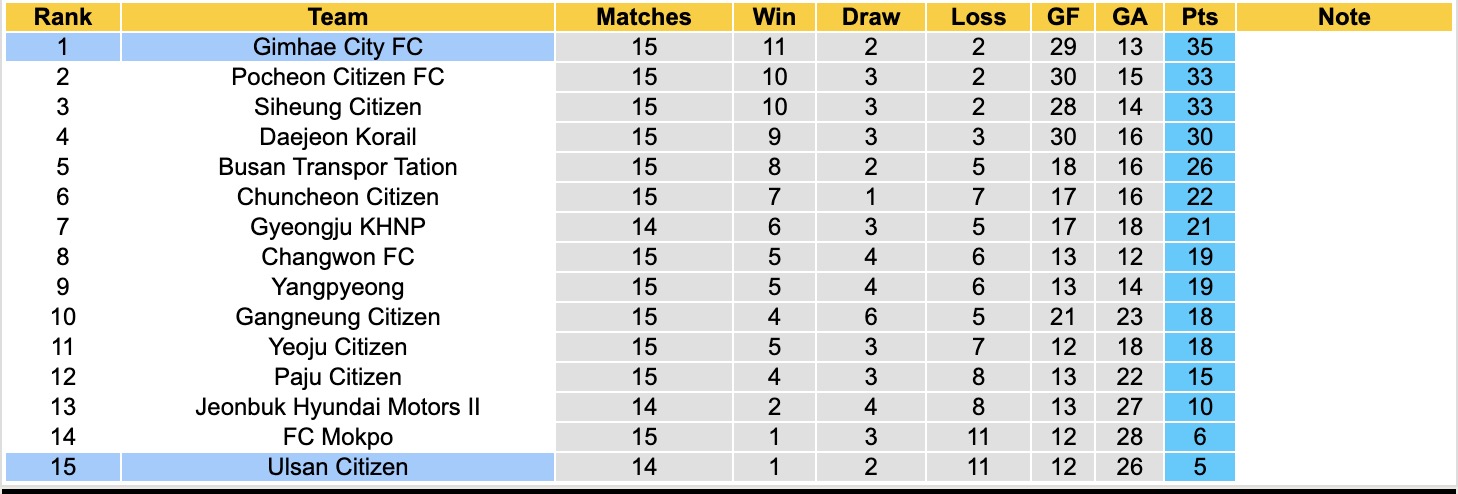Click the Loss column header

click(x=978, y=17)
